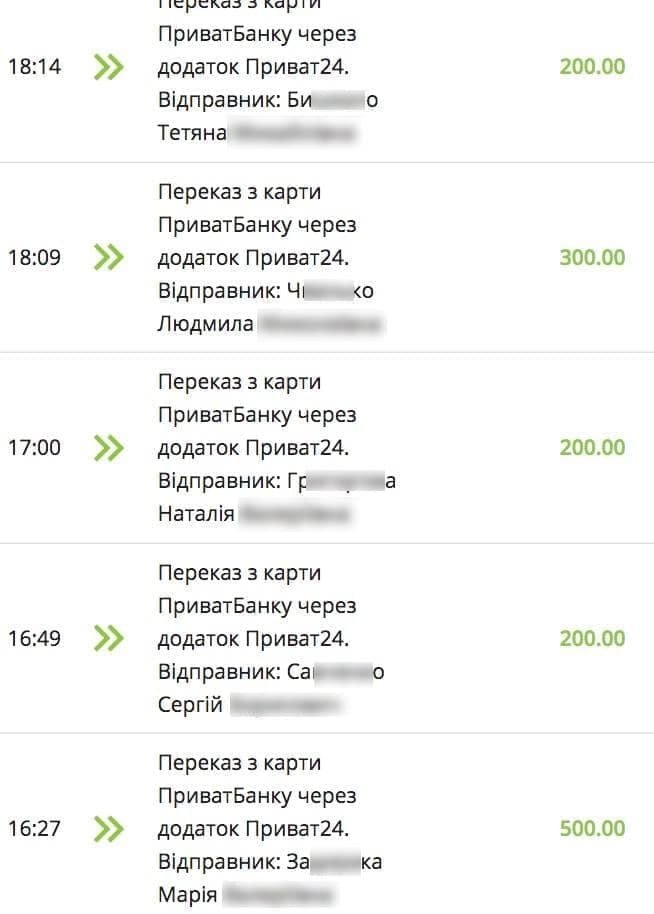The width and height of the screenshot is (654, 914).
Task: Click the green chevron icon next to 16:27
Action: (109, 828)
